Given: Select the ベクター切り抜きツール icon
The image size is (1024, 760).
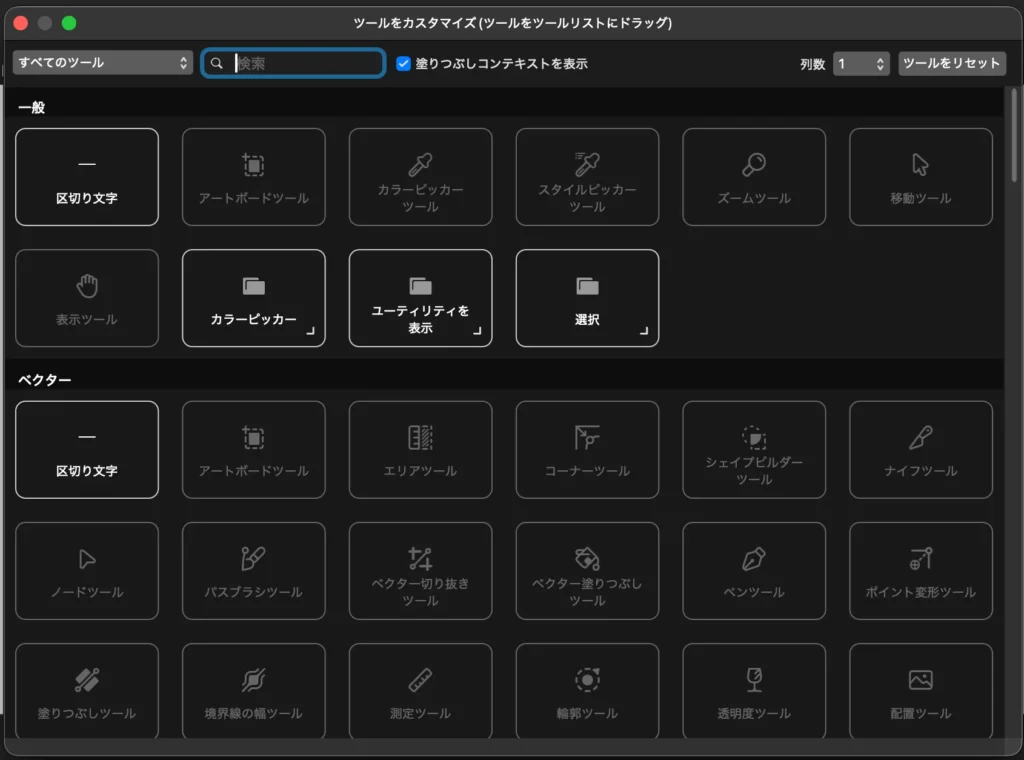Looking at the screenshot, I should point(420,557).
